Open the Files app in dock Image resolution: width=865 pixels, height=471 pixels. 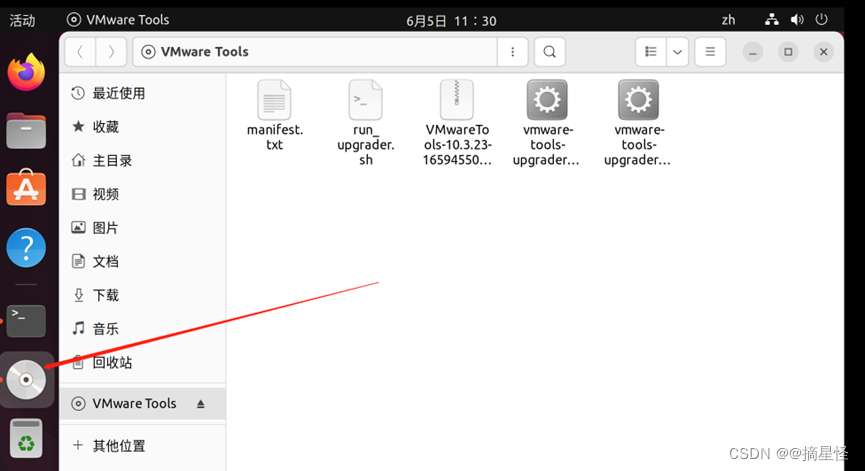(x=26, y=131)
